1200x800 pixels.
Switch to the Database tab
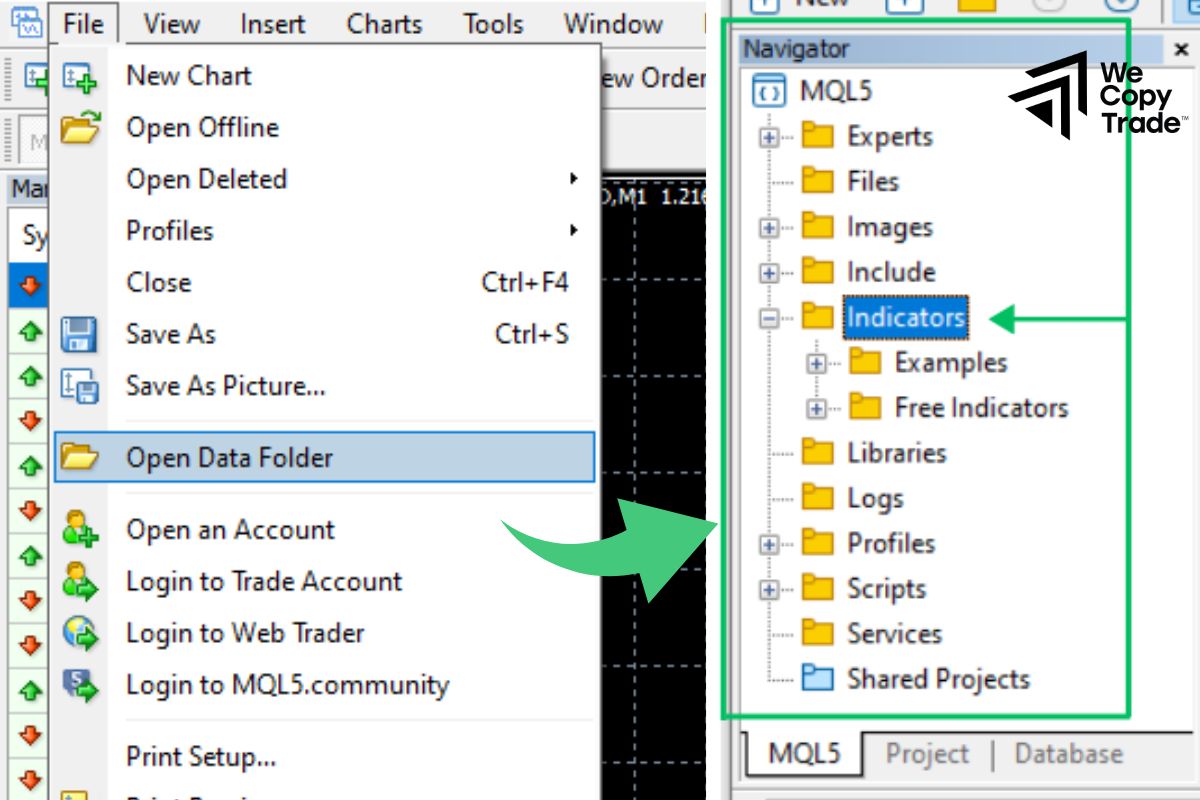click(x=1069, y=754)
